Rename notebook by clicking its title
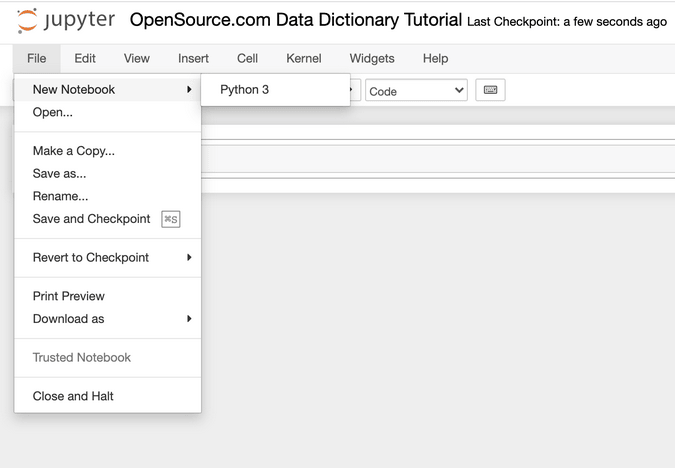 (x=296, y=20)
